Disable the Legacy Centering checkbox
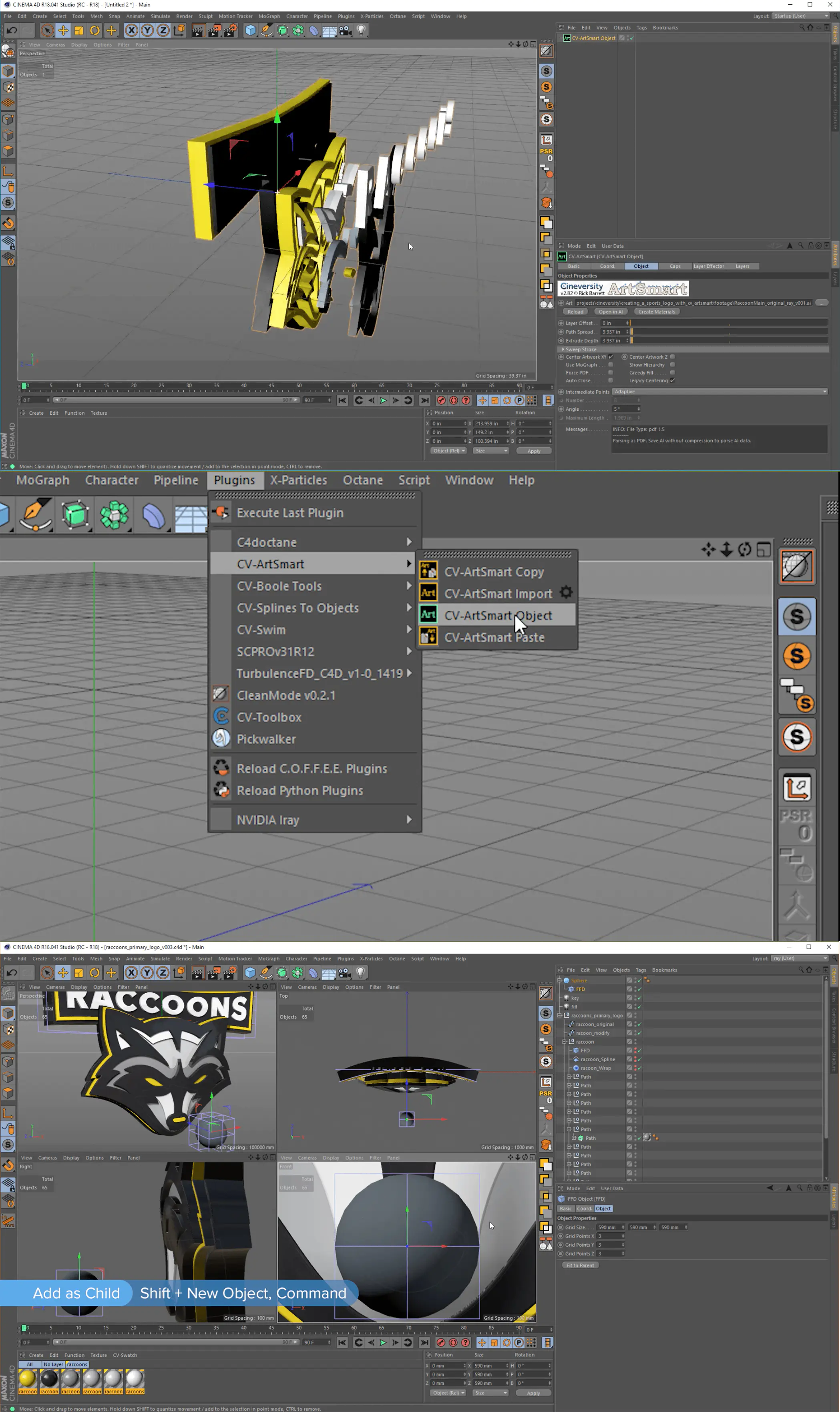This screenshot has width=840, height=1412. coord(673,380)
